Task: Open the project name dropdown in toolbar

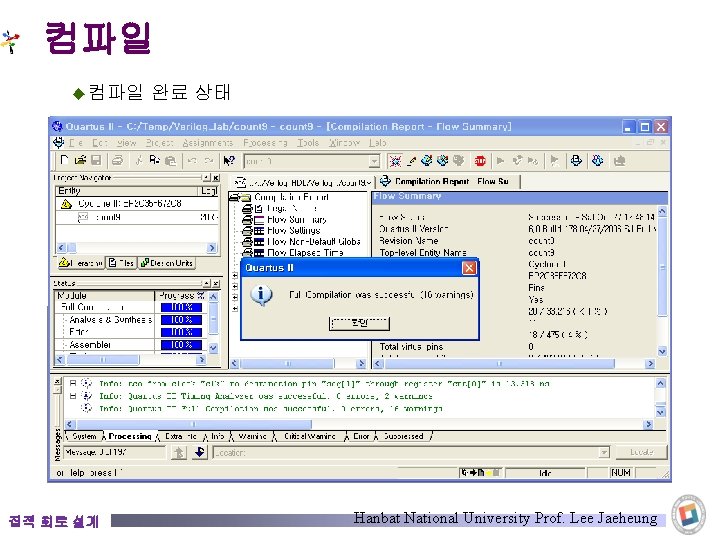Action: click(x=374, y=161)
